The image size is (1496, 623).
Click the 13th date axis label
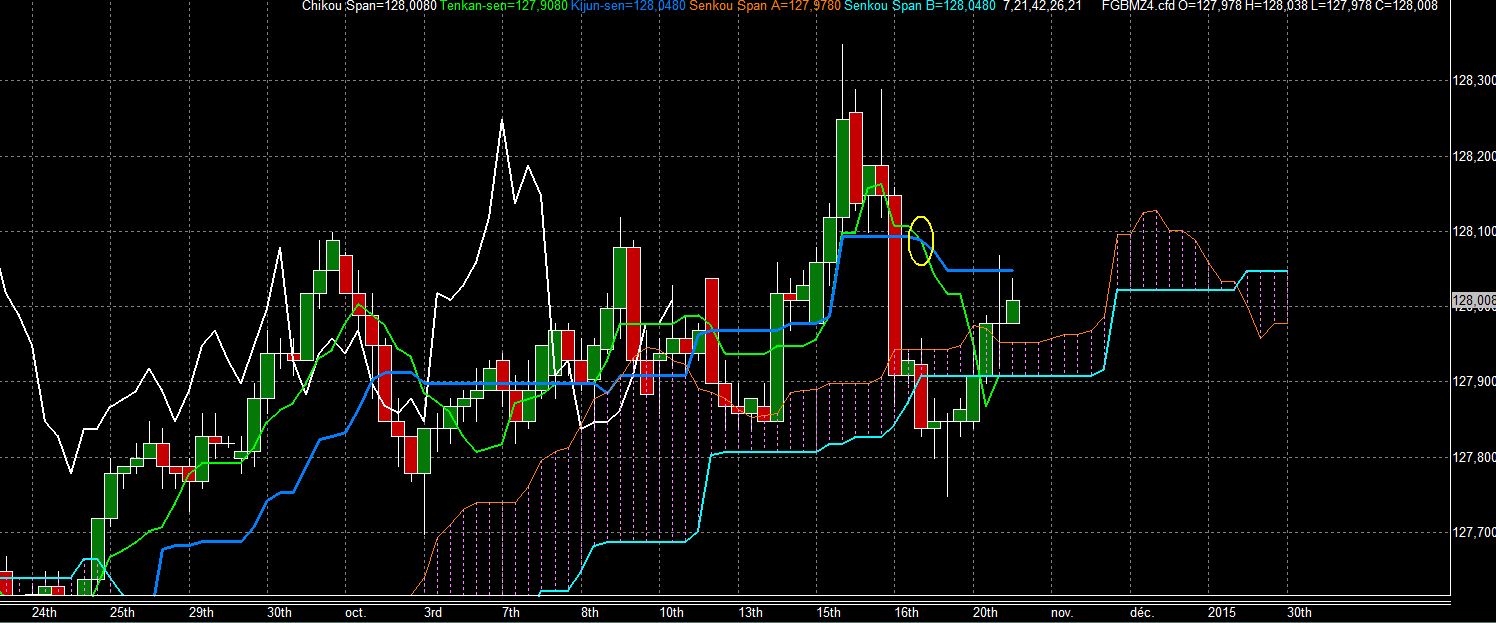tap(750, 612)
